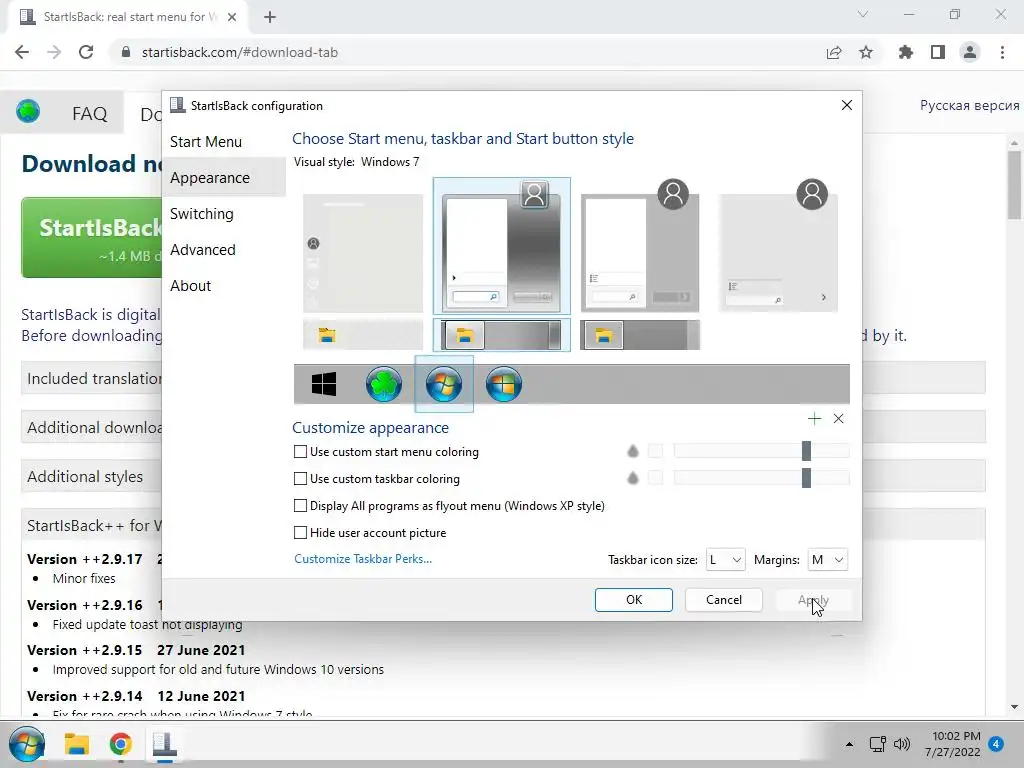Open File Explorer from the taskbar

pos(76,744)
